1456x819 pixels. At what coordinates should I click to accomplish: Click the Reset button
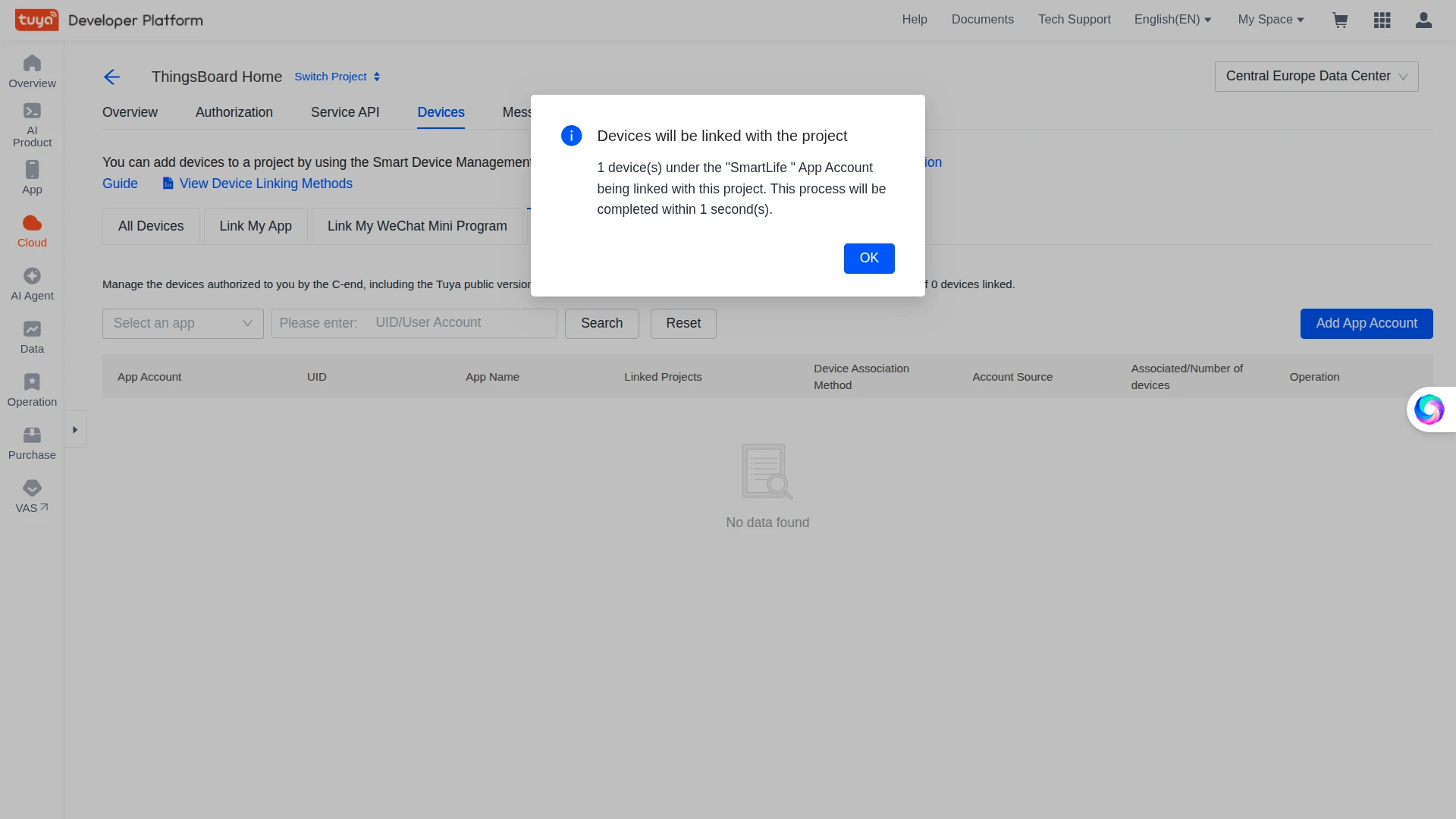click(x=683, y=324)
